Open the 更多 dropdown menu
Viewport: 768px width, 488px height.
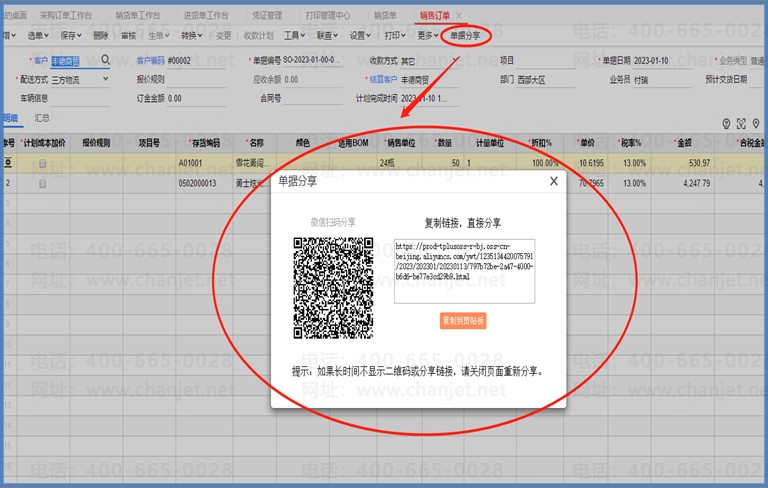pyautogui.click(x=428, y=35)
